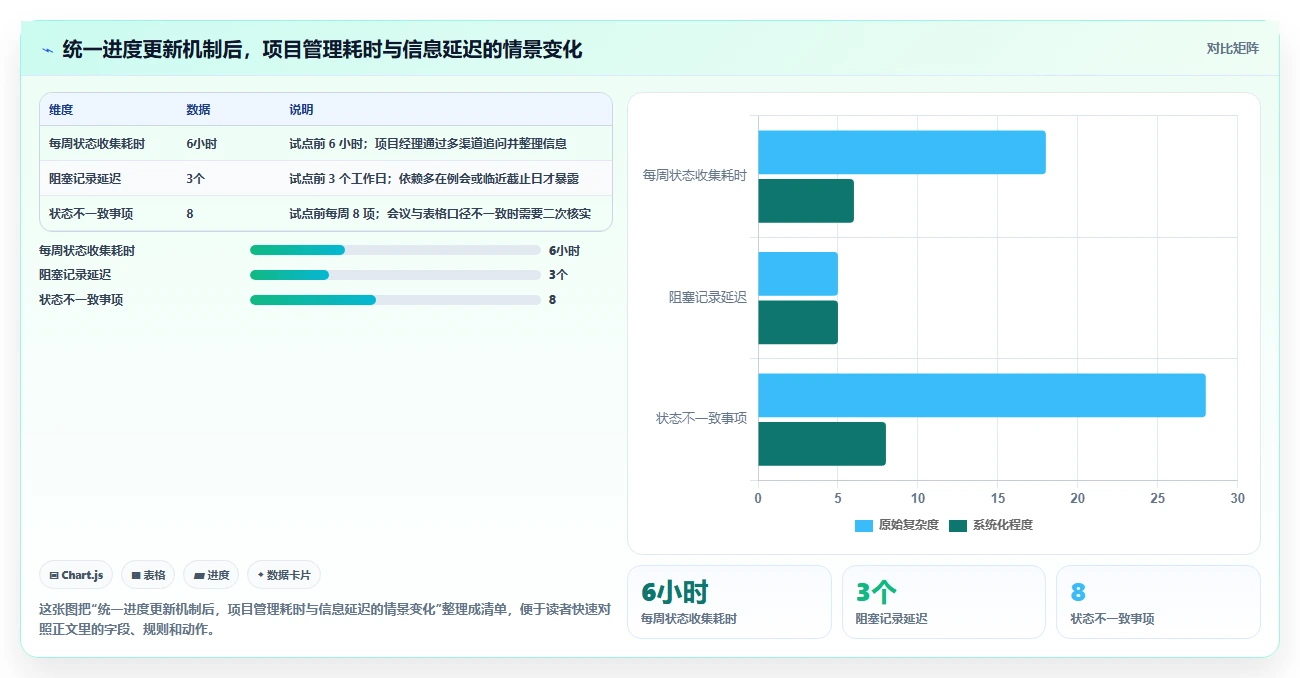The image size is (1300, 678).
Task: Click the dark teal 每周状态收集耗时 chart bar
Action: [x=806, y=201]
